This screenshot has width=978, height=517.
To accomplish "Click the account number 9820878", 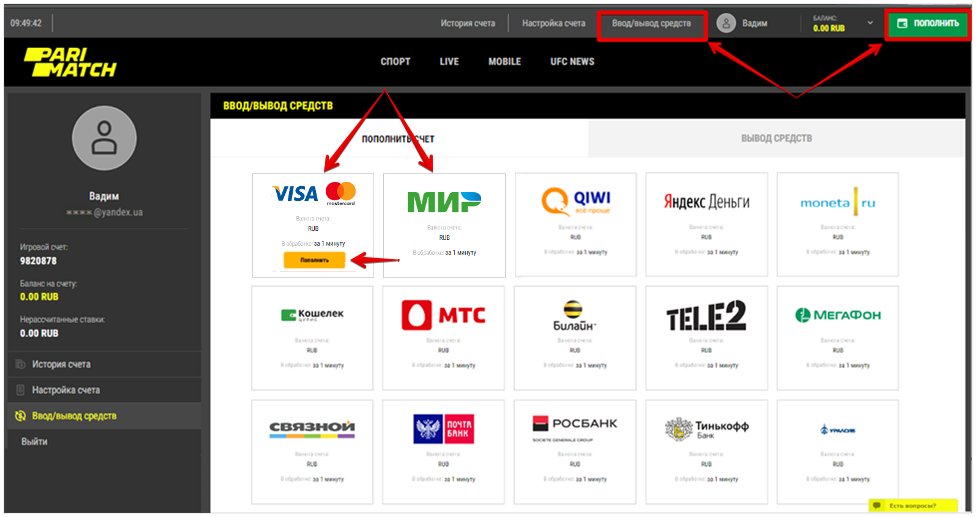I will coord(38,261).
